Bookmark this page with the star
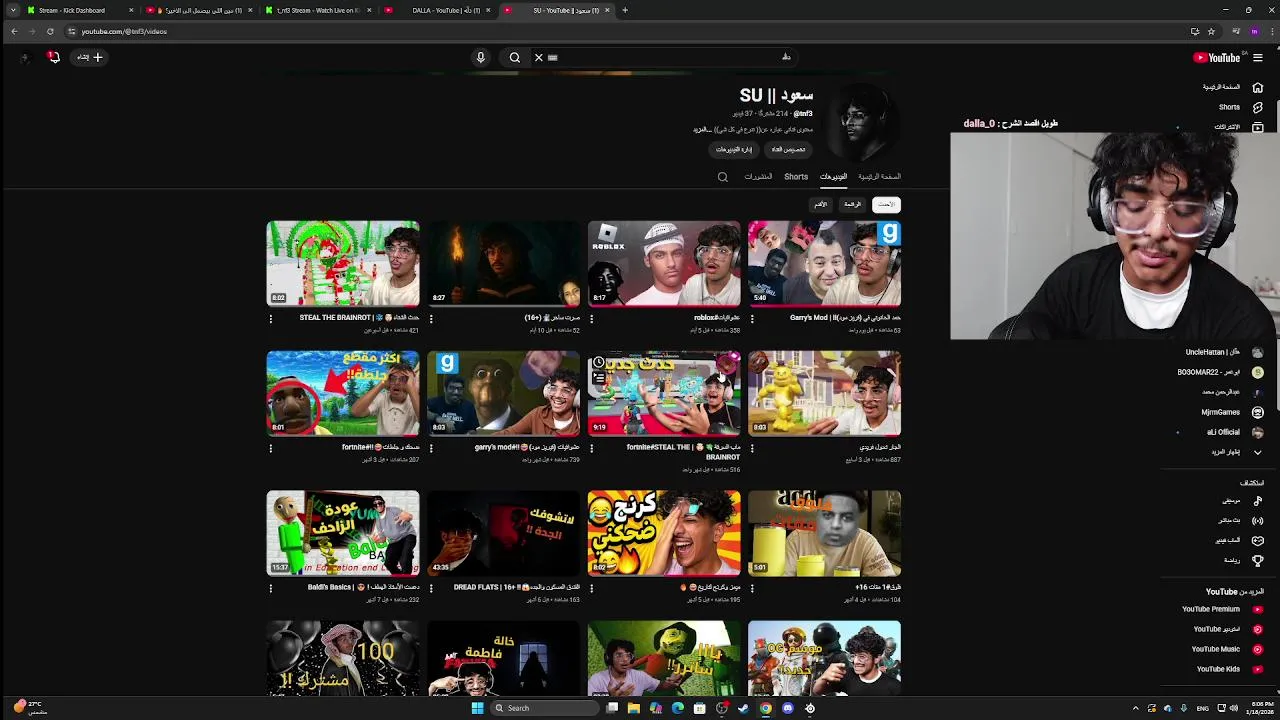This screenshot has height=720, width=1280. pos(1211,31)
